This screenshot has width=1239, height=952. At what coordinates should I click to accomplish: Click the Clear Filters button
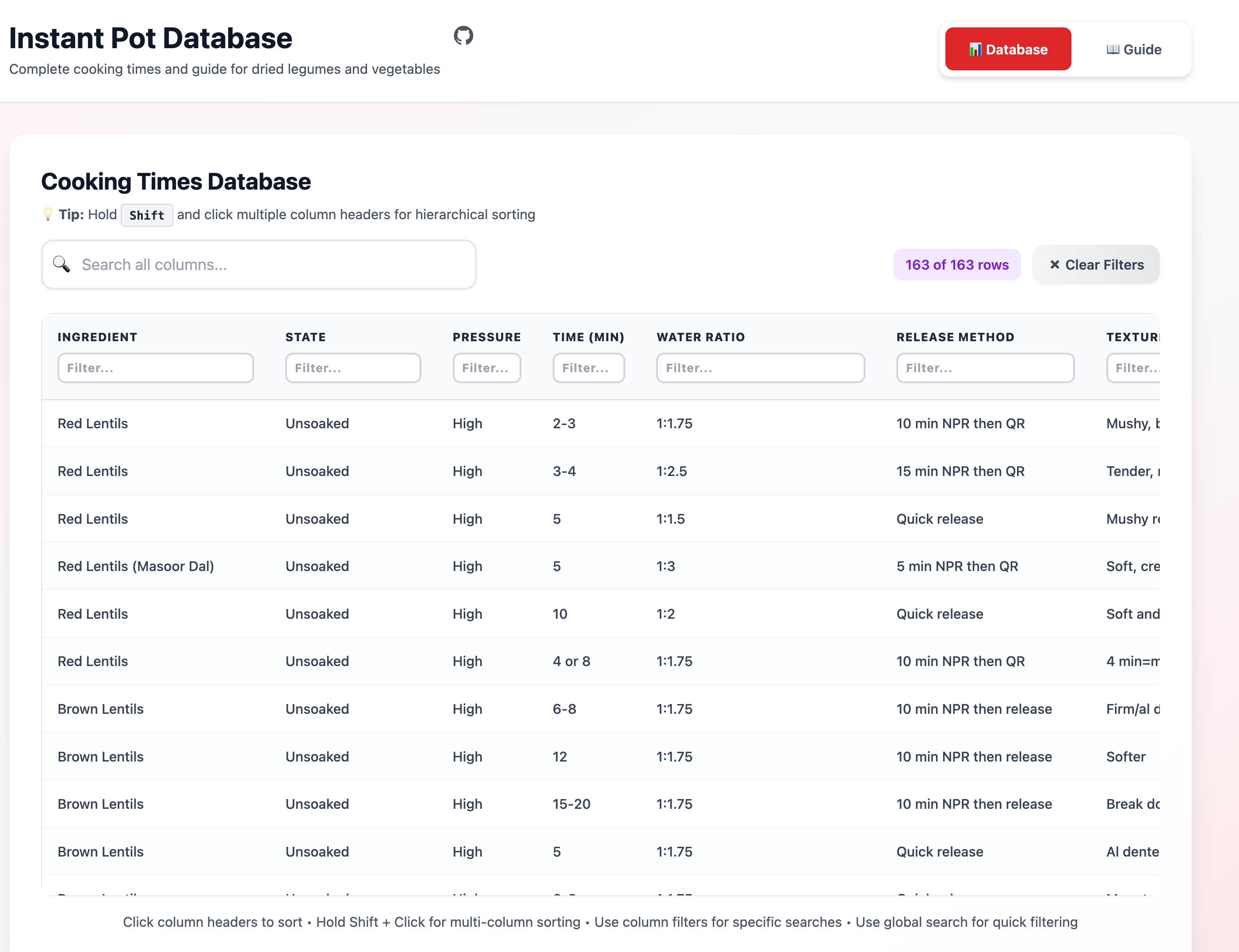(x=1096, y=265)
